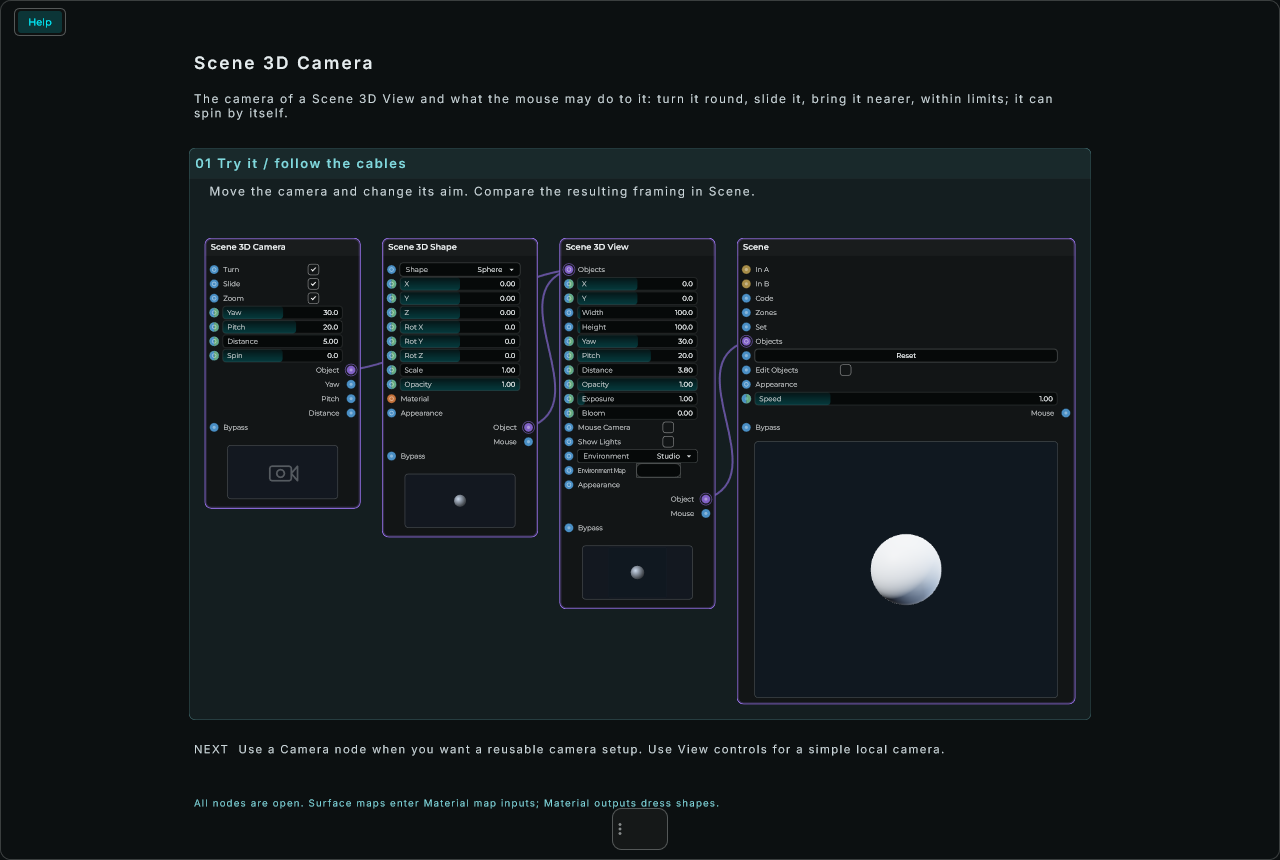Viewport: 1280px width, 860px height.
Task: Enable the Show Lights checkbox
Action: click(x=668, y=441)
